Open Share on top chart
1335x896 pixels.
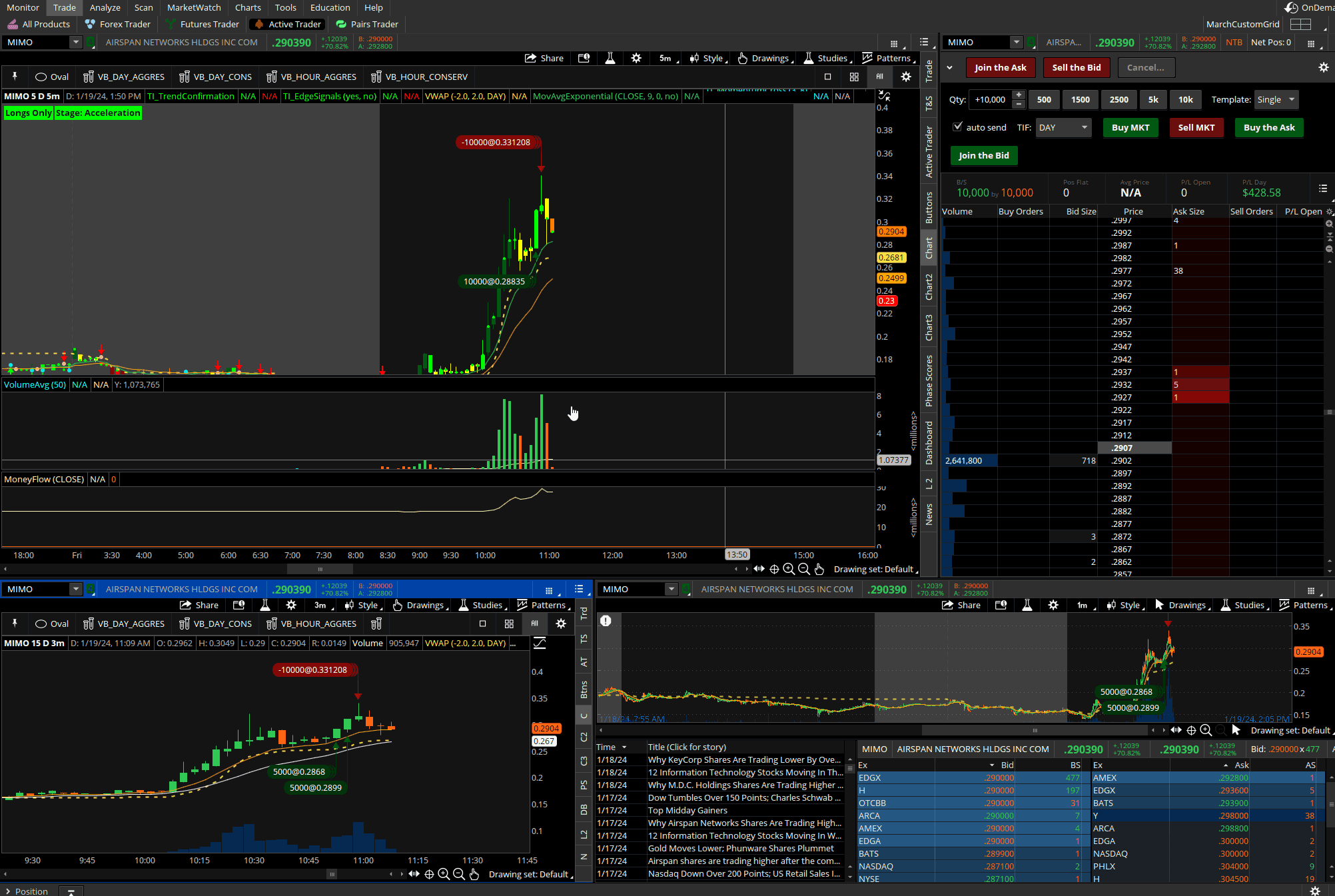[544, 58]
